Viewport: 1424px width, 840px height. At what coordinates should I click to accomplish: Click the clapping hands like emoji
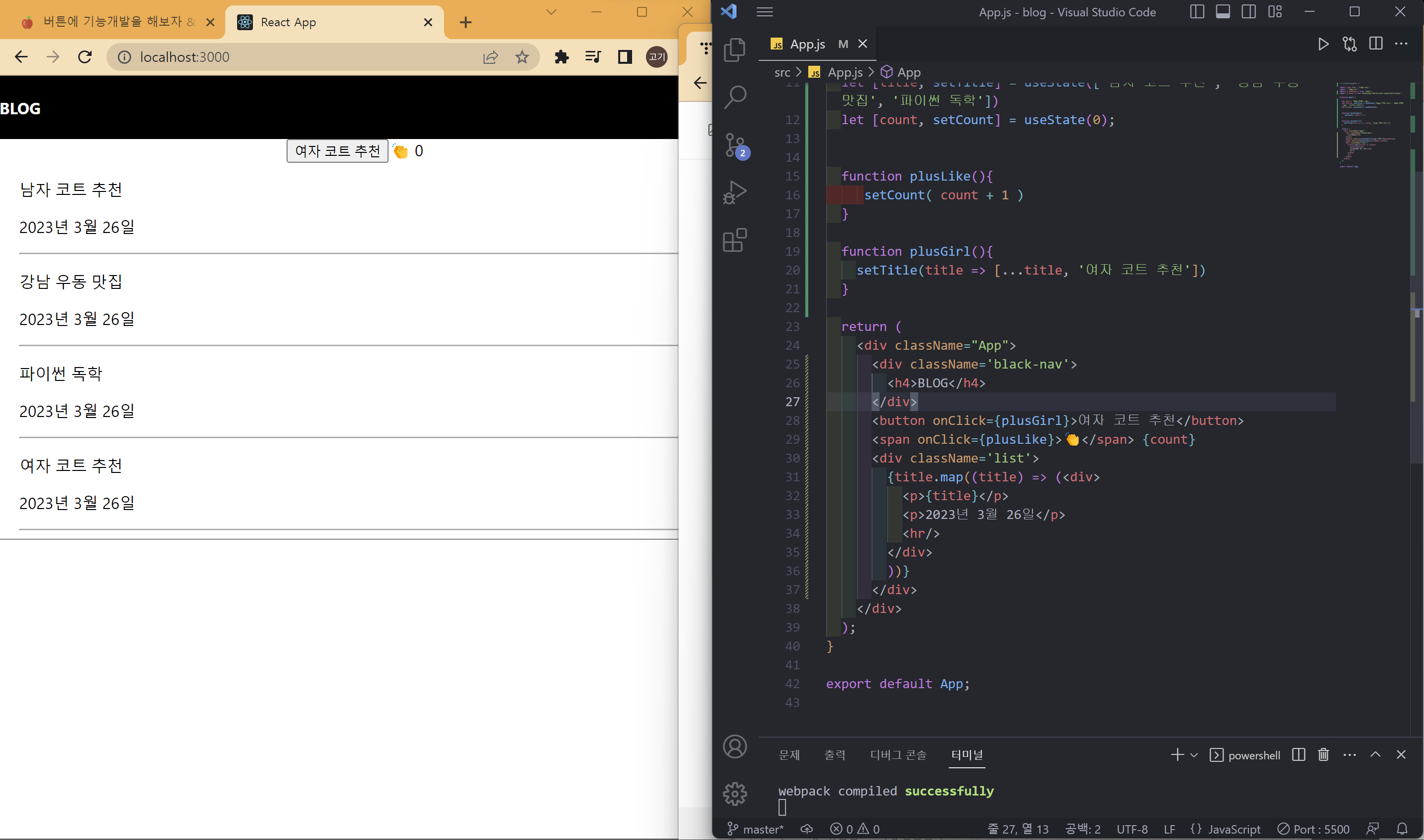click(x=400, y=152)
